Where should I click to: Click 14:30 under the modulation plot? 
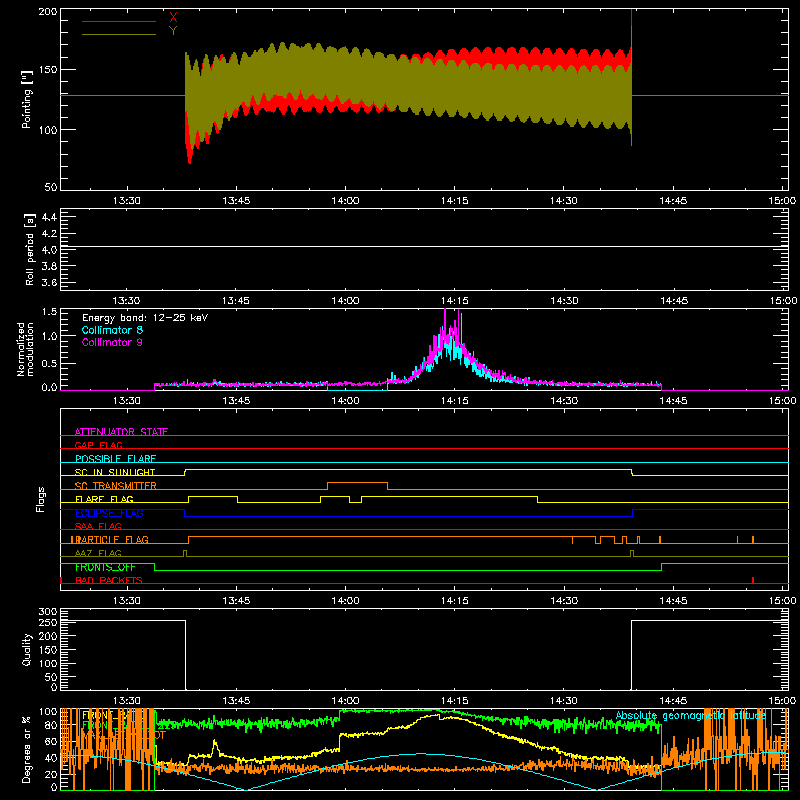pyautogui.click(x=564, y=401)
